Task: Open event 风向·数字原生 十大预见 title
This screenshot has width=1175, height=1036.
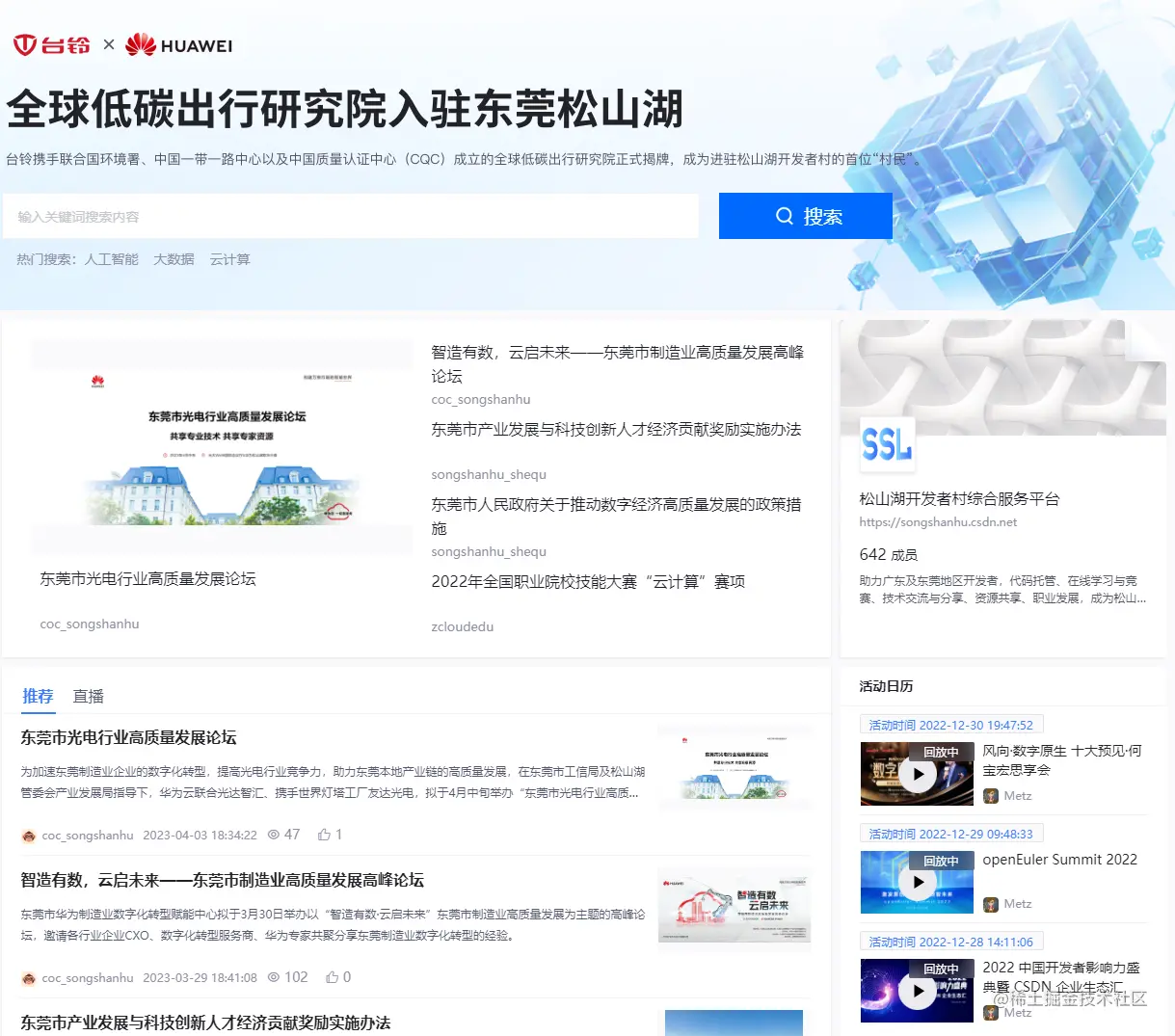Action: (1062, 760)
